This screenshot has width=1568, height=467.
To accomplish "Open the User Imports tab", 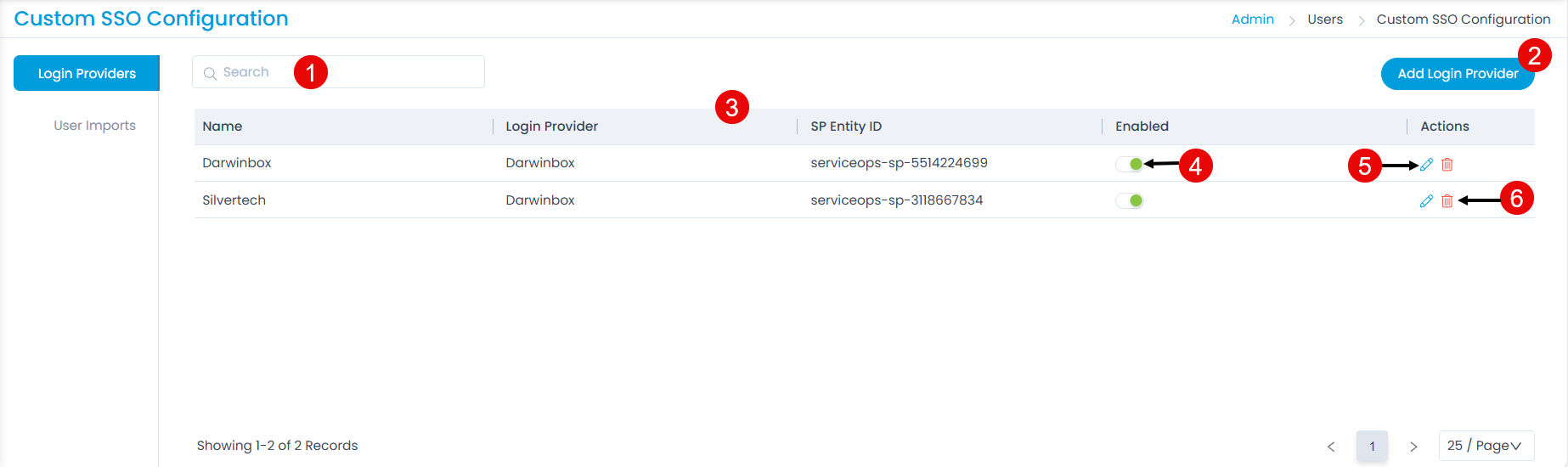I will coord(94,126).
